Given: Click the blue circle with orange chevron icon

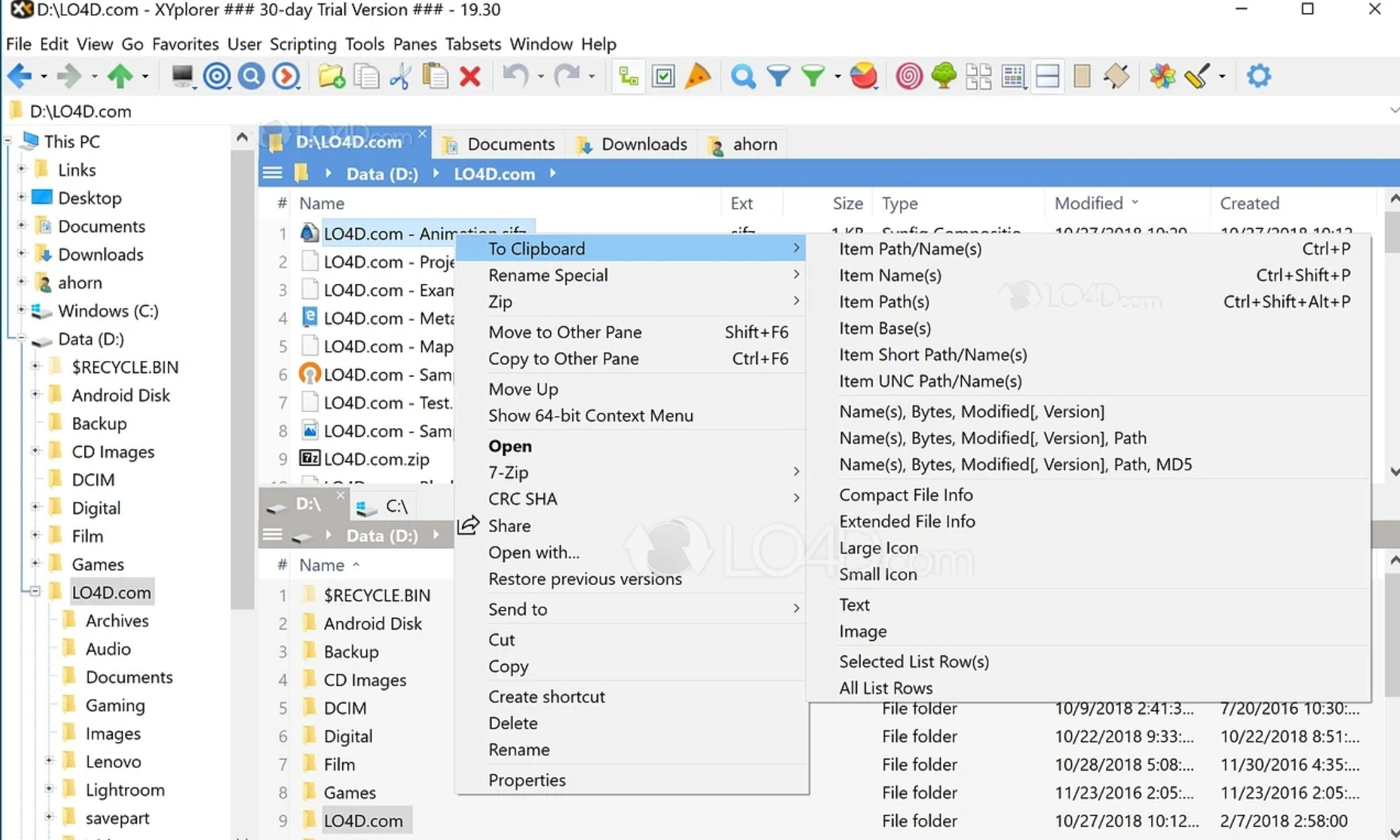Looking at the screenshot, I should (x=287, y=76).
